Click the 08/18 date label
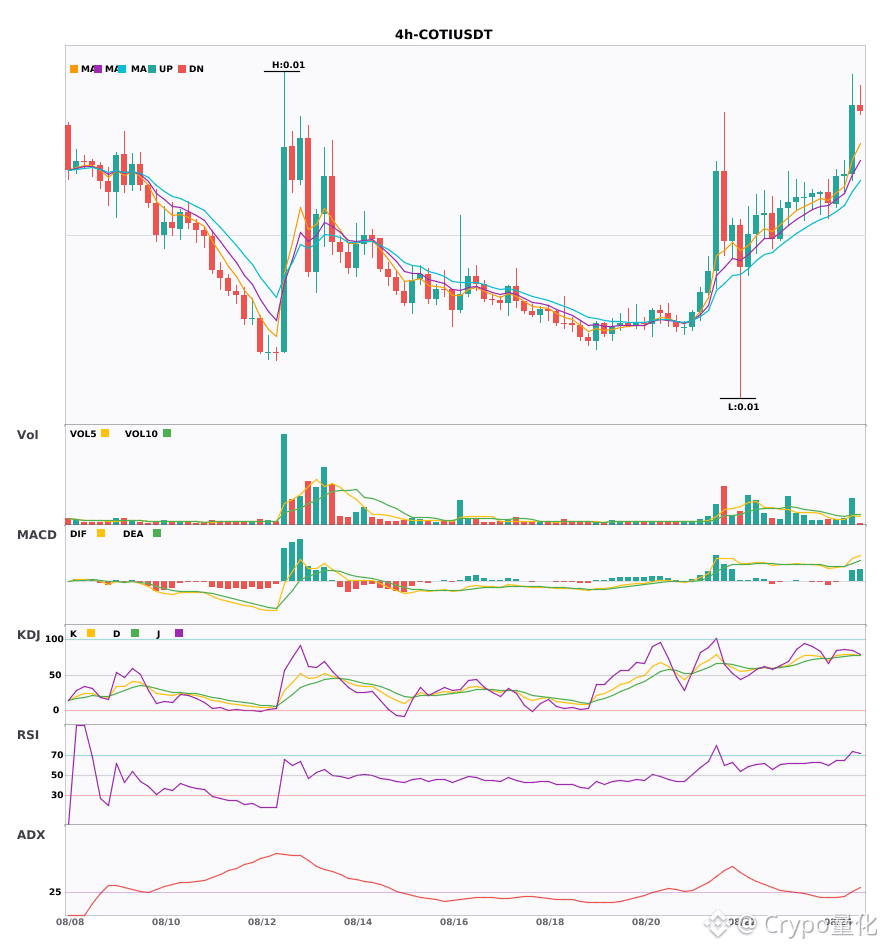885x950 pixels. pos(550,922)
